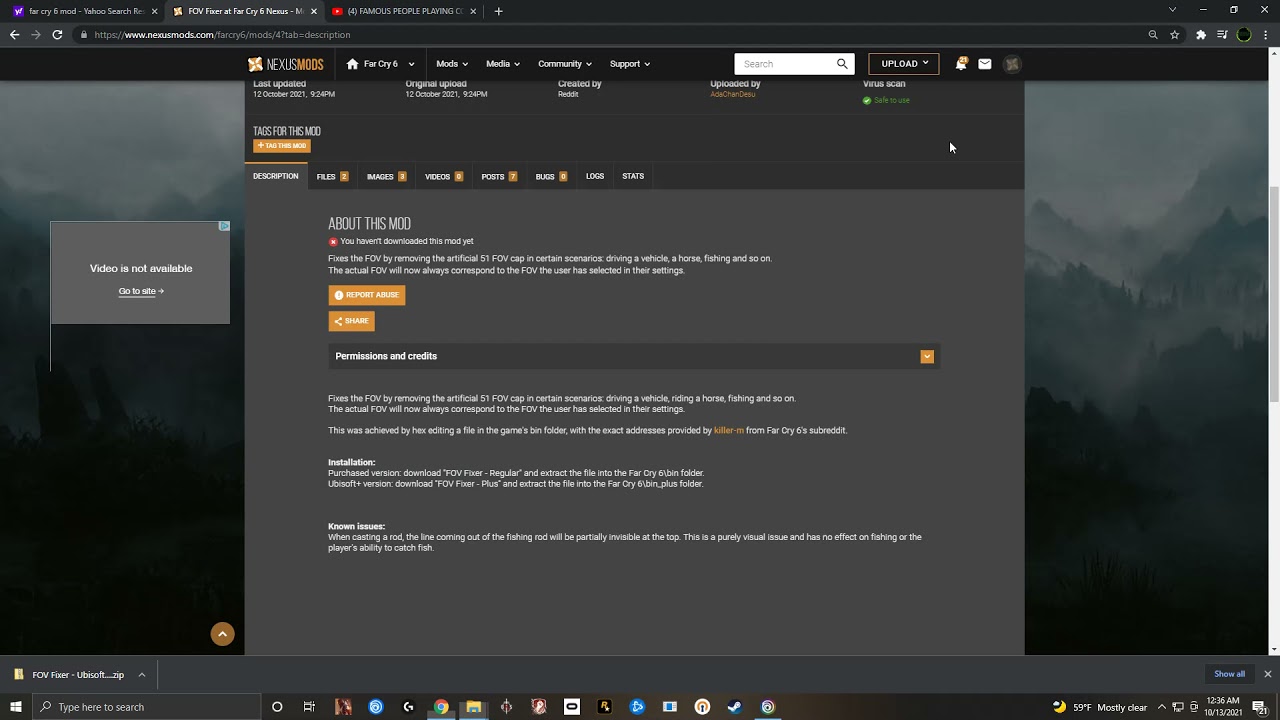1280x720 pixels.
Task: Switch to the Description tab
Action: tap(275, 176)
